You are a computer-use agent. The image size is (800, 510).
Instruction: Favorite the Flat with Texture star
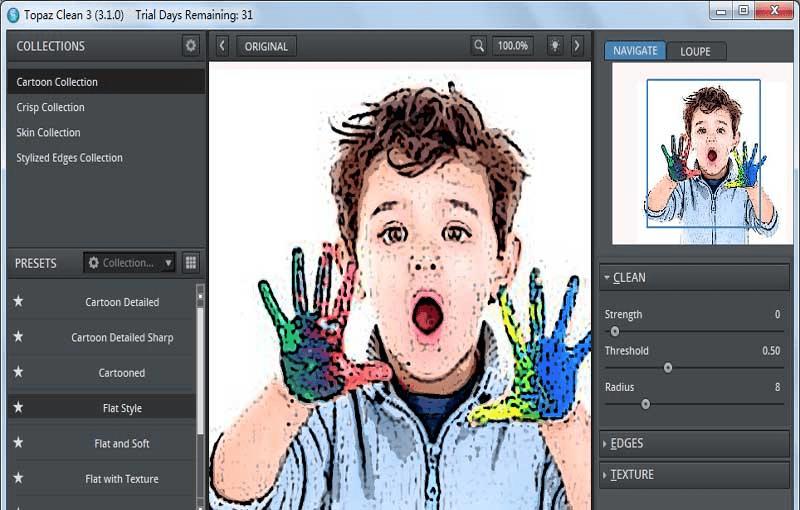click(18, 478)
